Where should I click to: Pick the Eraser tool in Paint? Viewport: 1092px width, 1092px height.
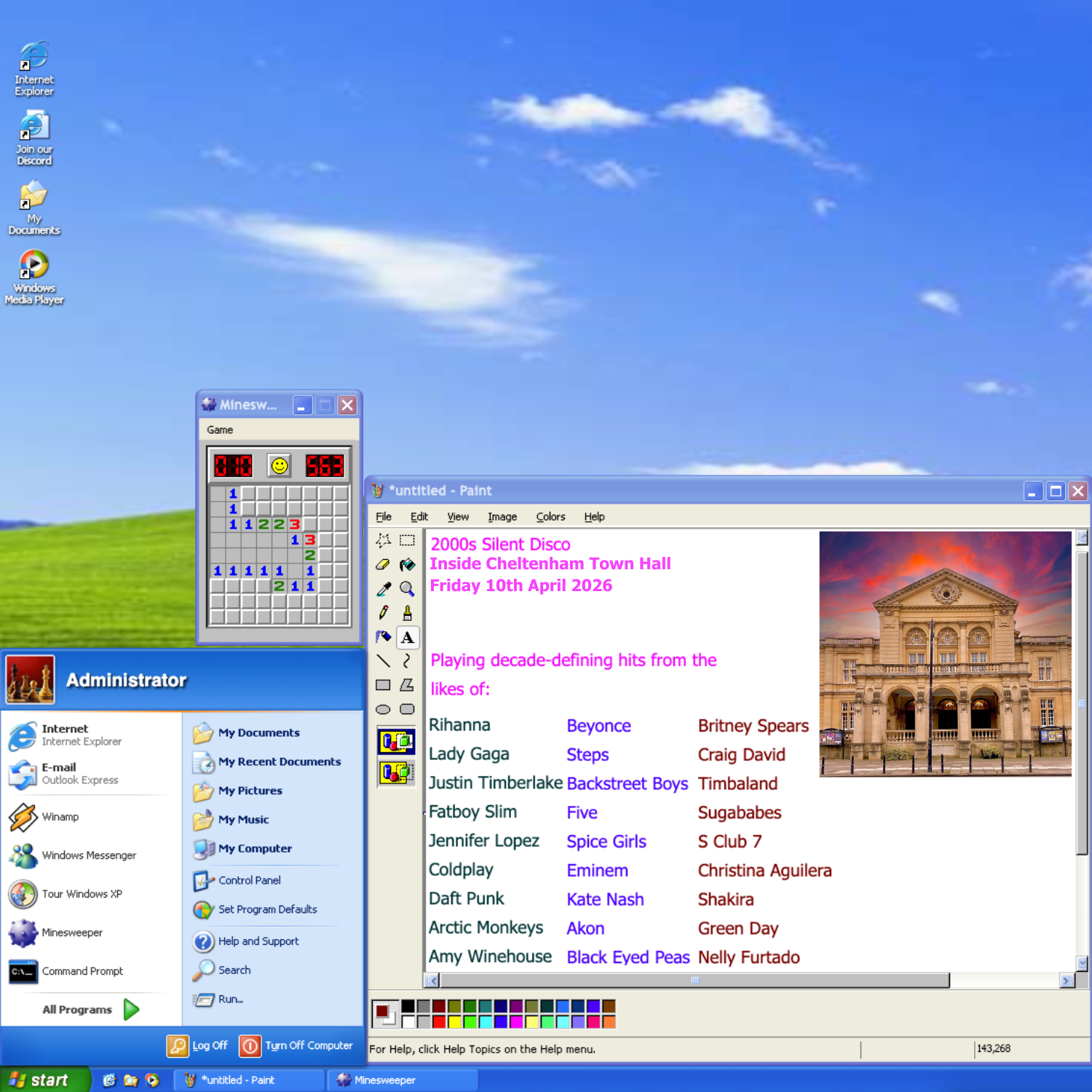(384, 564)
